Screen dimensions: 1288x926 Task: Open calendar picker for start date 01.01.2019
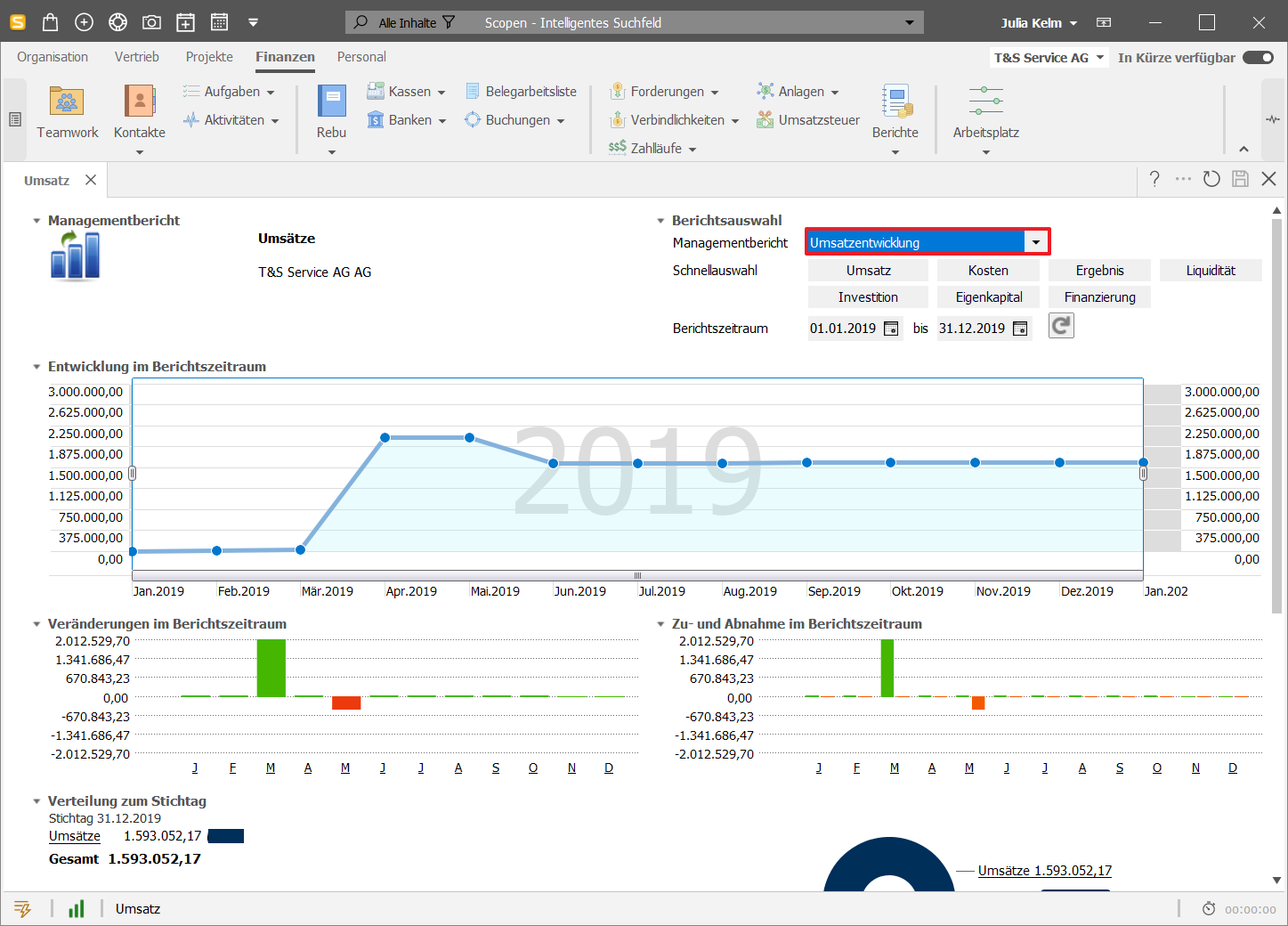point(891,329)
